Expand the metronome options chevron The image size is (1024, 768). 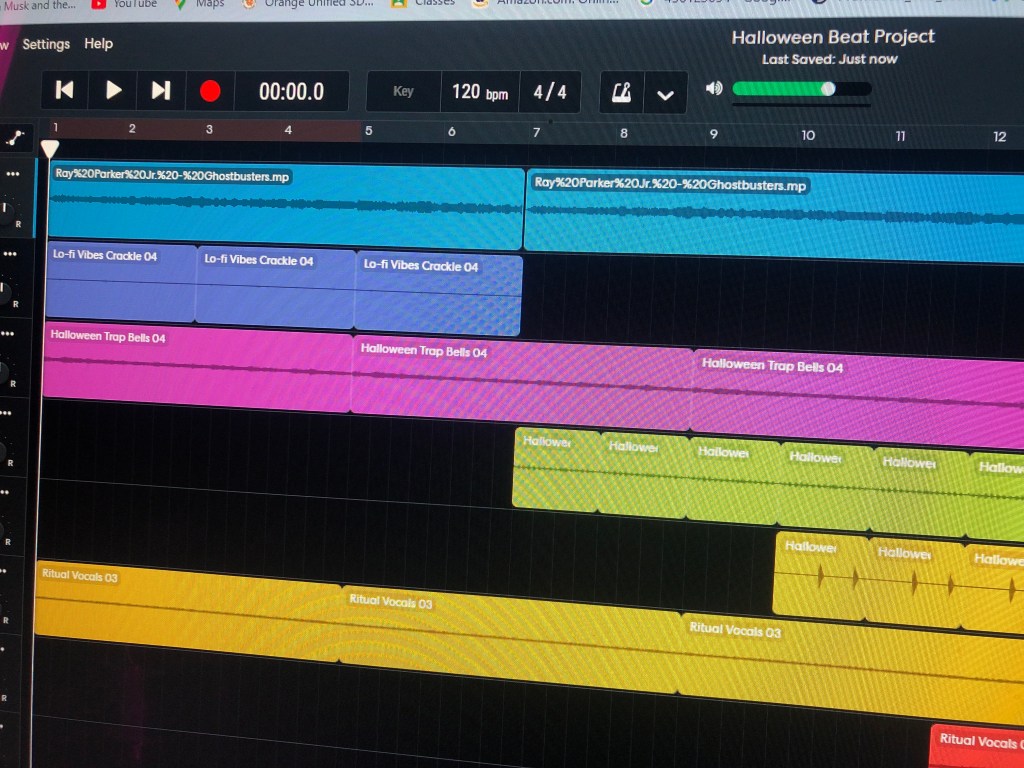pyautogui.click(x=665, y=95)
